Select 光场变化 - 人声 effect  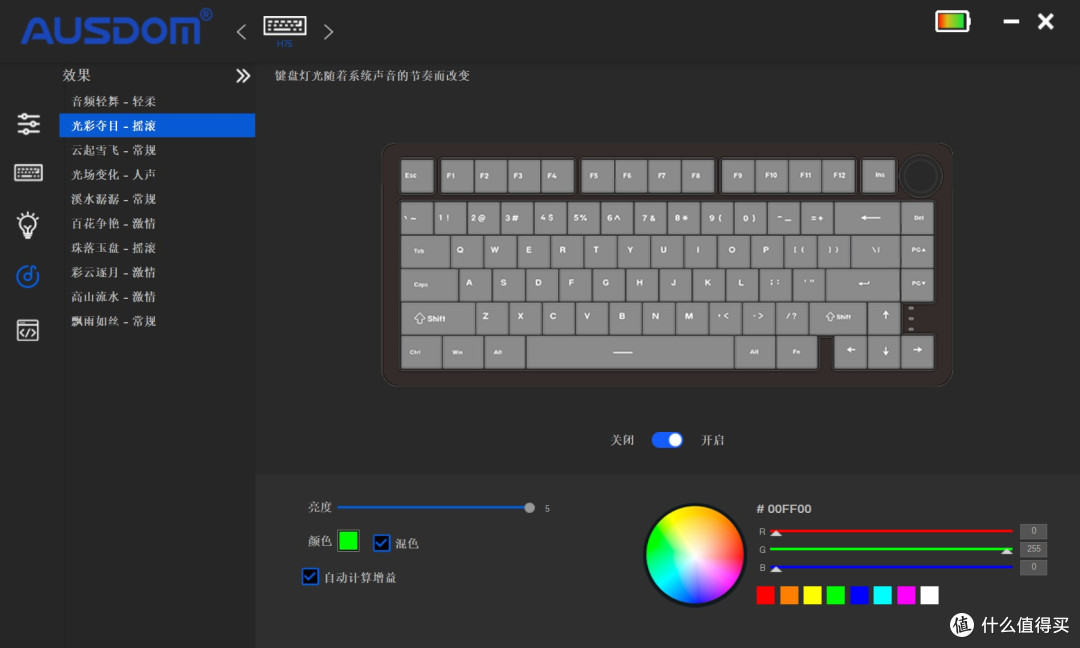(x=157, y=174)
